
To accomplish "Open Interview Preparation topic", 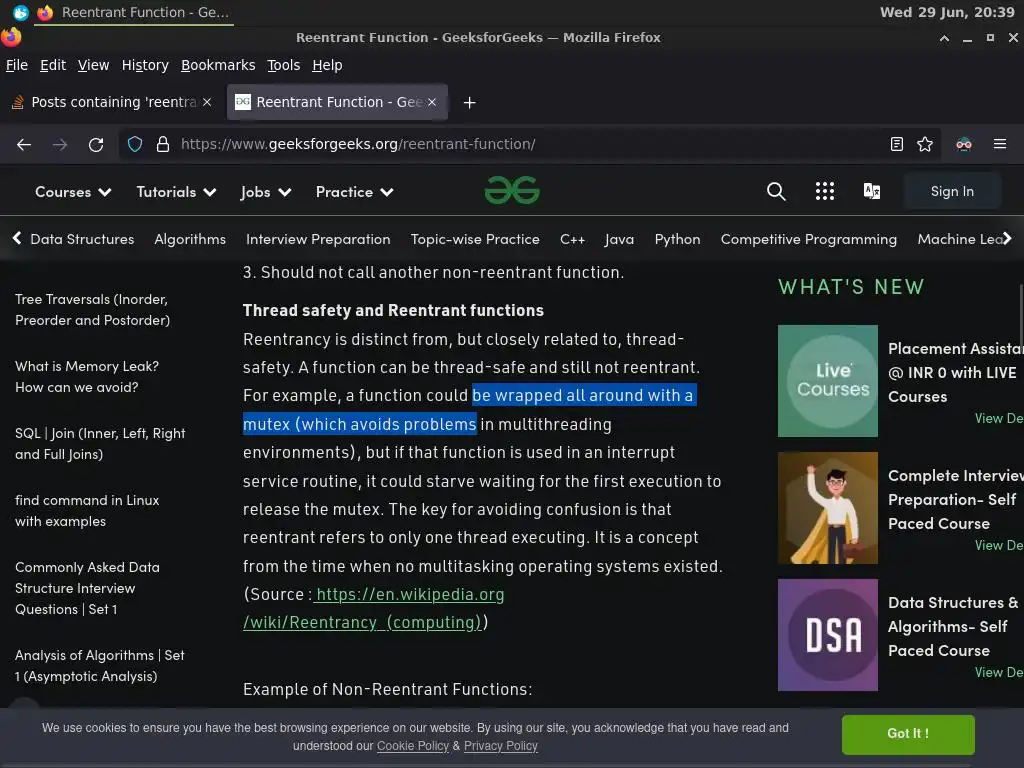I will (x=318, y=239).
